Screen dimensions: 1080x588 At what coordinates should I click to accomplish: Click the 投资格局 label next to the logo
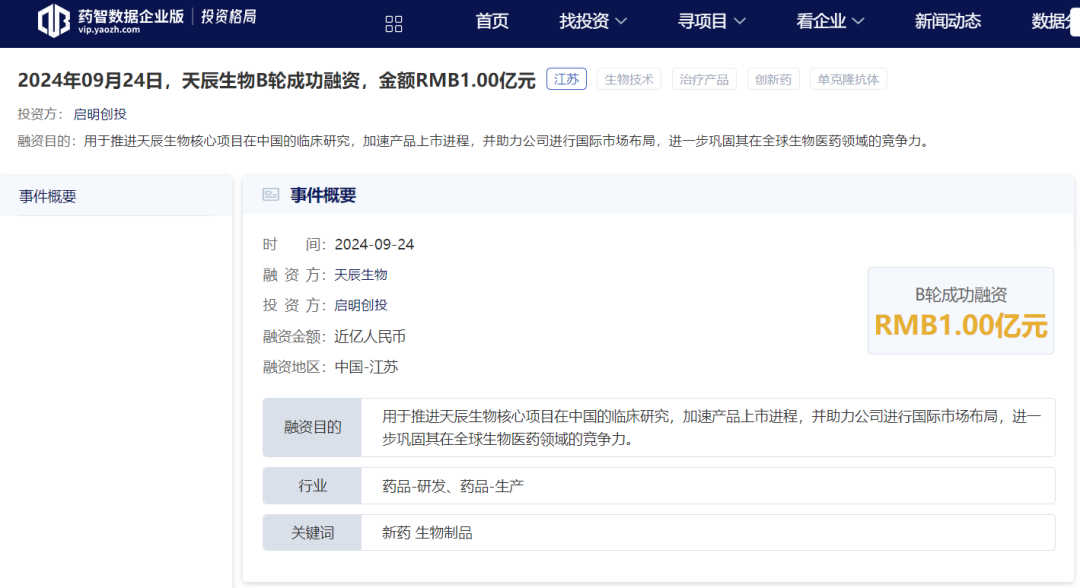coord(229,17)
